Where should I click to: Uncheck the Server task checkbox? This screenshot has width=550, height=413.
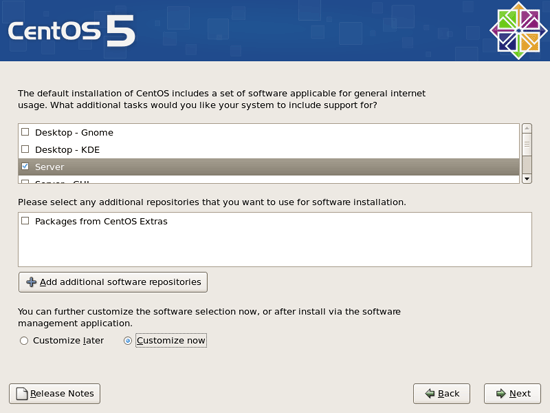point(25,166)
